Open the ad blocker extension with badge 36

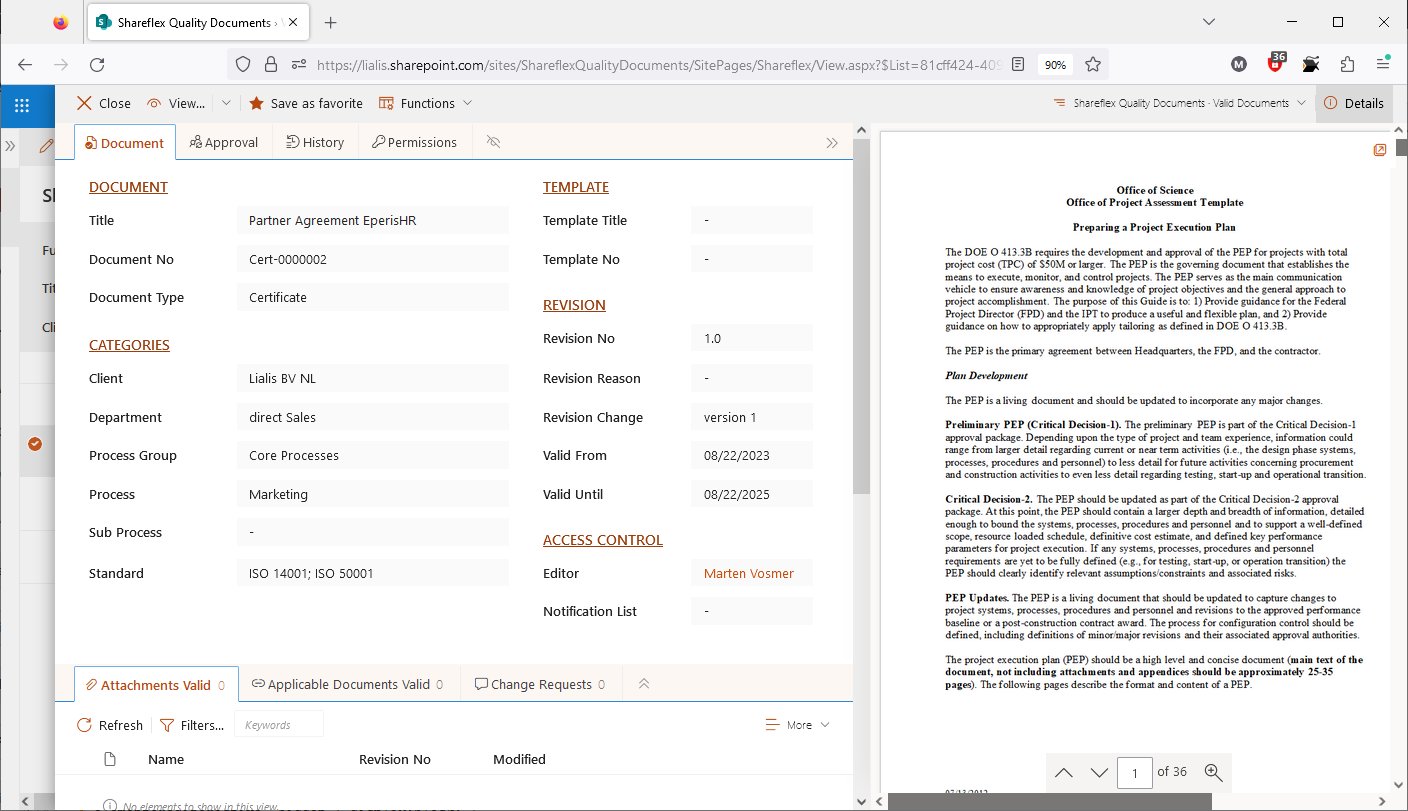1276,62
